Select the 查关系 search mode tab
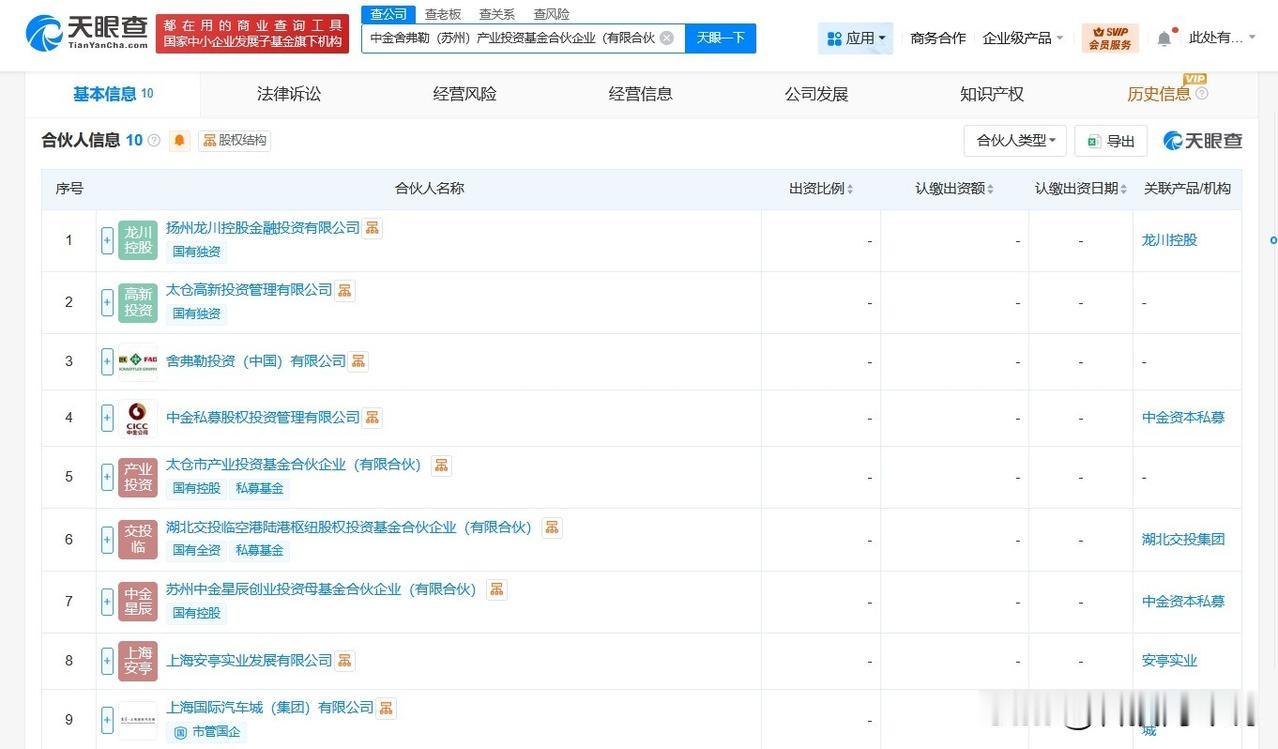The width and height of the screenshot is (1278, 749). [x=497, y=14]
